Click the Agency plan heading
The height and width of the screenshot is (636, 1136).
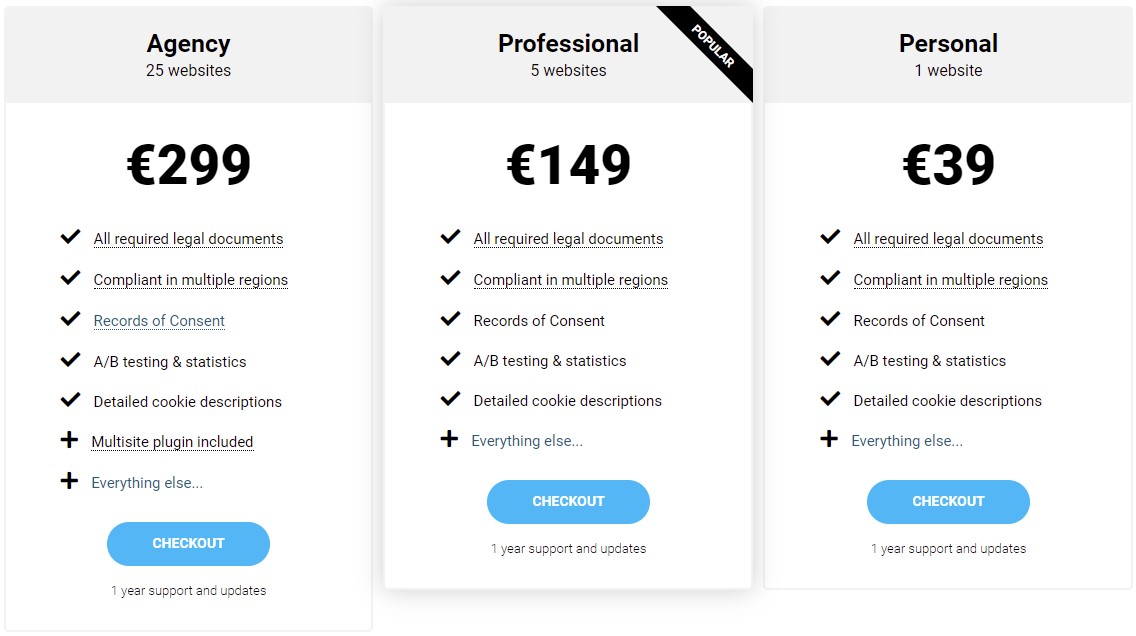188,44
